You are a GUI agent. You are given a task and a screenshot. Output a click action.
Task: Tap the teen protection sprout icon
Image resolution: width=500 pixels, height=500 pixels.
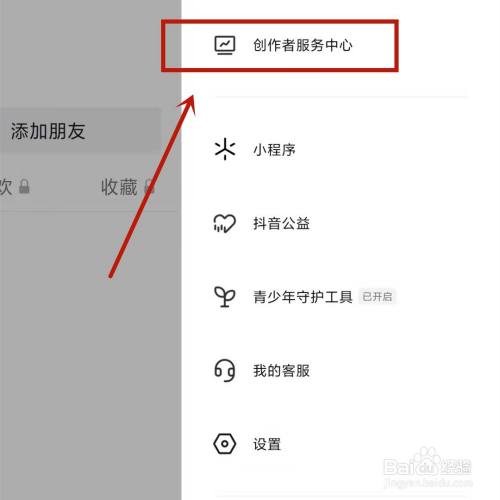point(225,297)
